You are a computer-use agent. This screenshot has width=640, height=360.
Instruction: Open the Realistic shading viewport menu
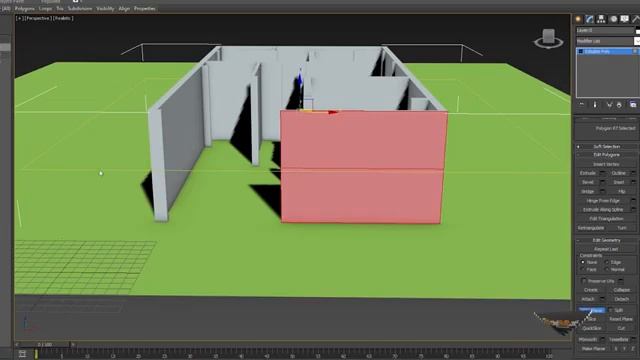click(x=63, y=18)
